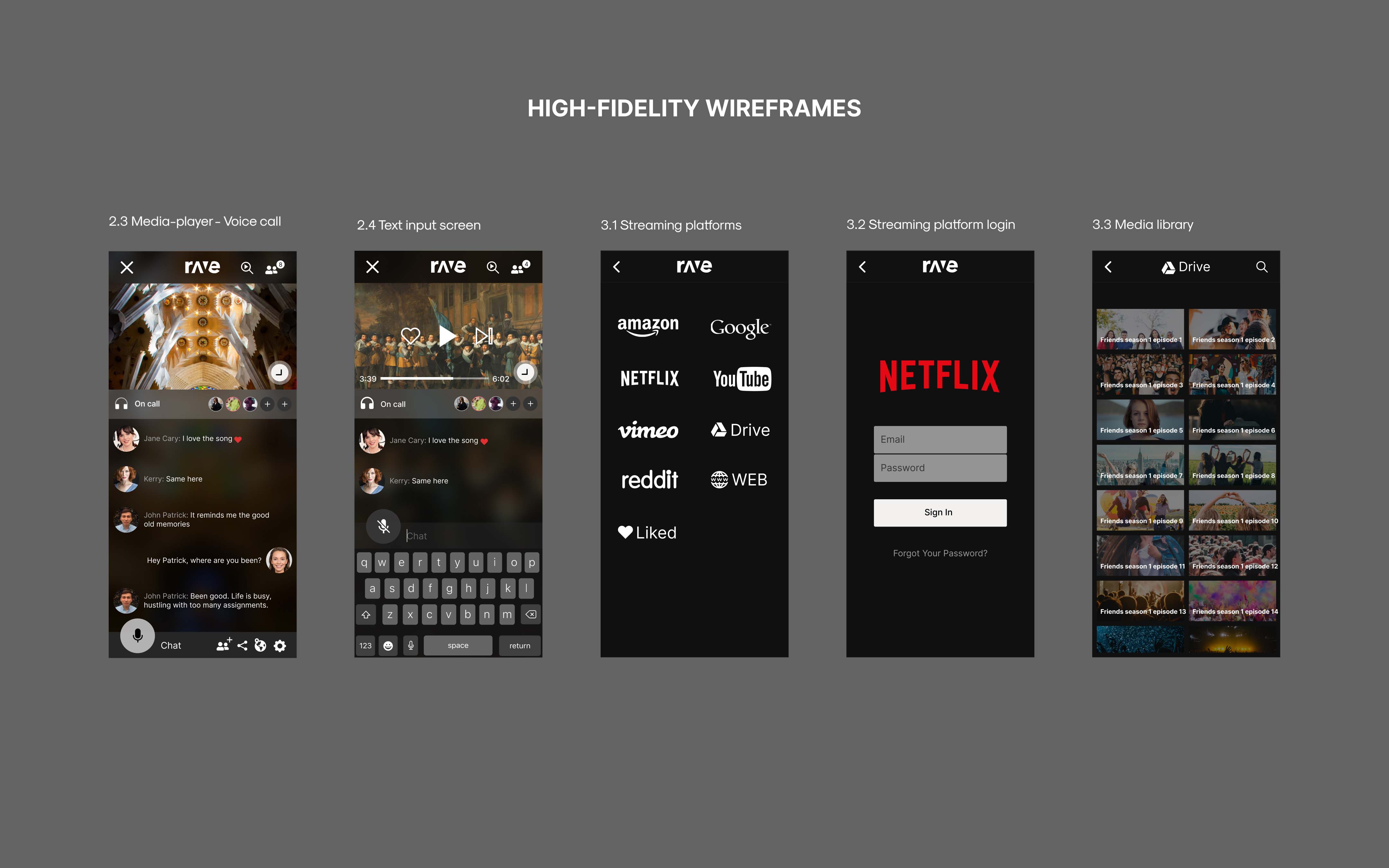Click the skip next track icon
1389x868 pixels.
coord(483,336)
